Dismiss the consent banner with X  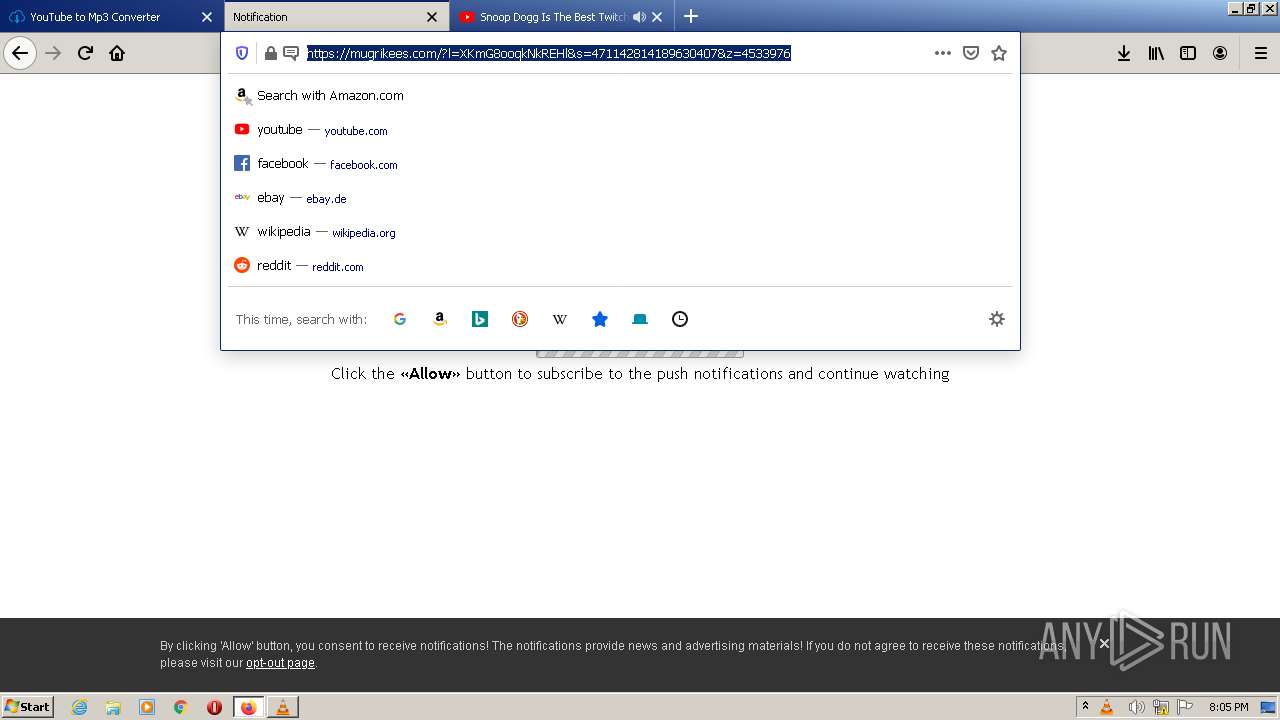(x=1104, y=643)
